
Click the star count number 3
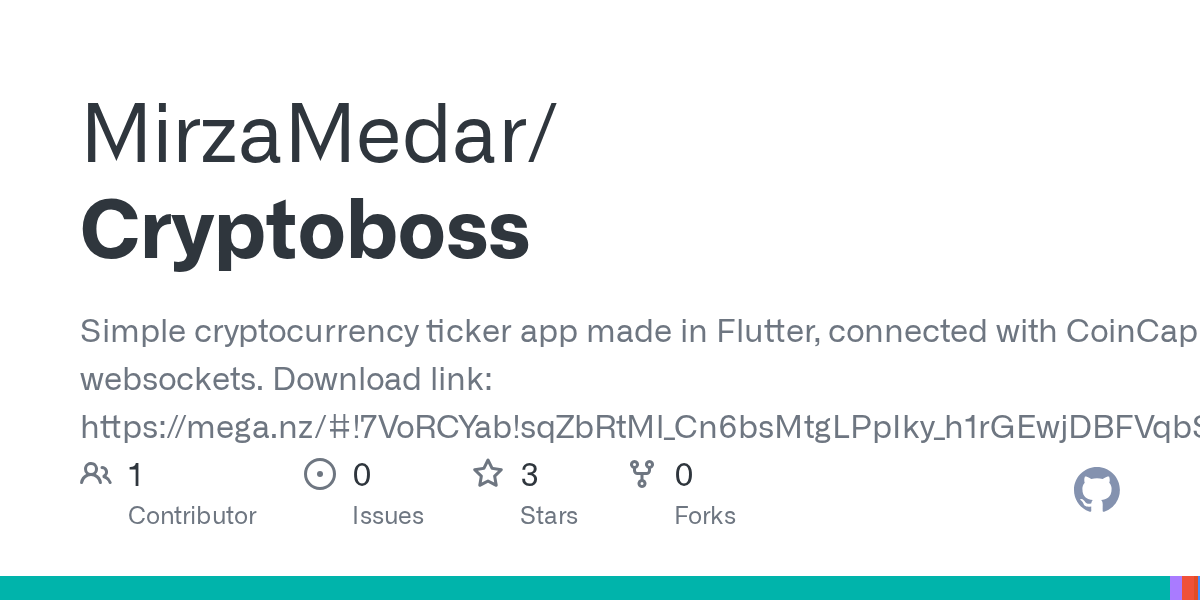click(529, 475)
